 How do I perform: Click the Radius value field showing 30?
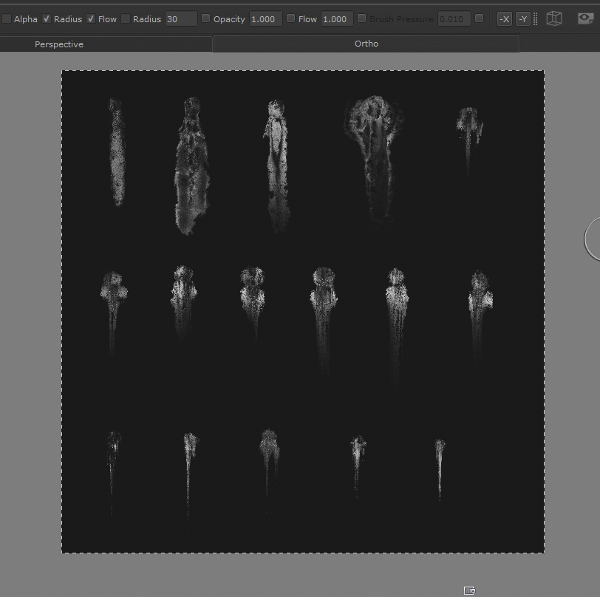[x=180, y=19]
